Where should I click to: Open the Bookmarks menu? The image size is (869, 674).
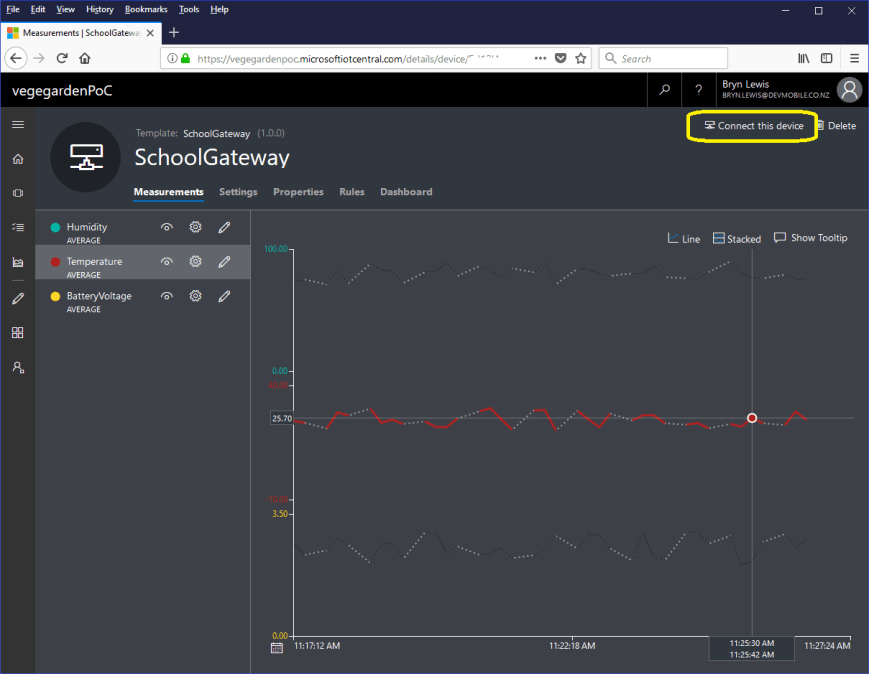tap(146, 9)
